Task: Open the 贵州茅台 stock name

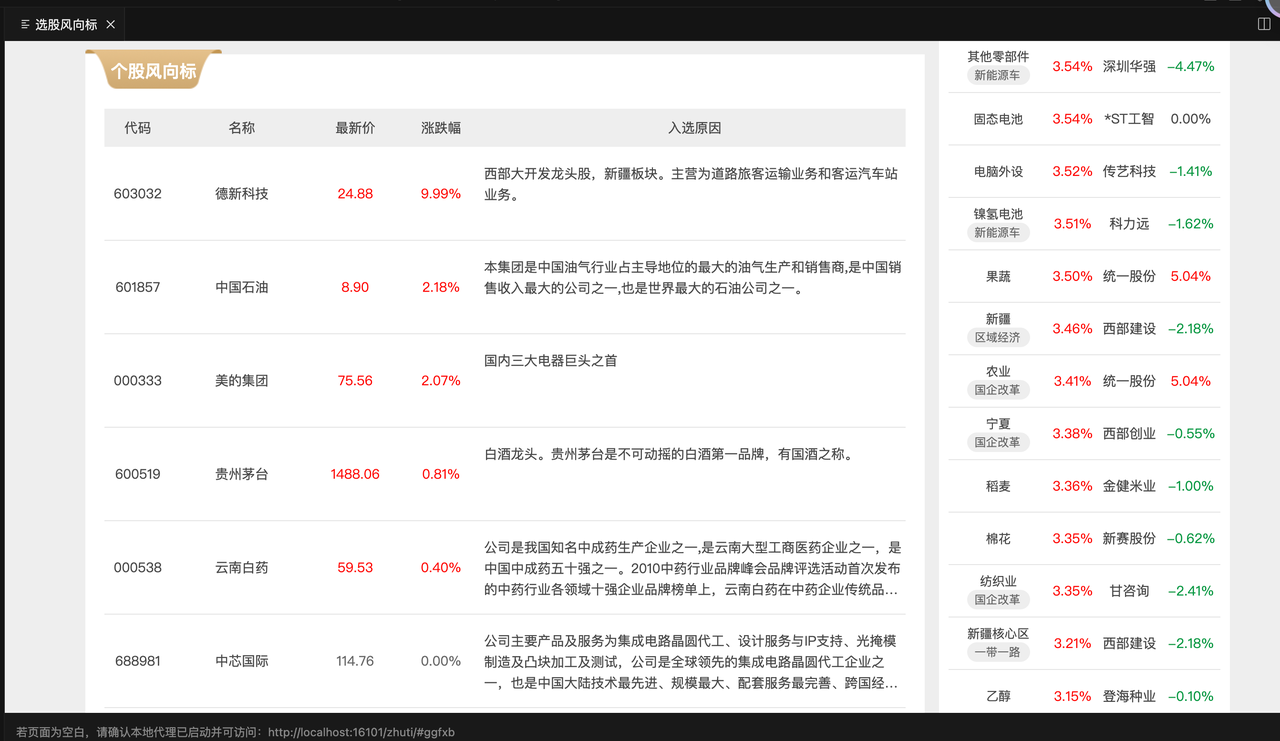Action: 242,474
